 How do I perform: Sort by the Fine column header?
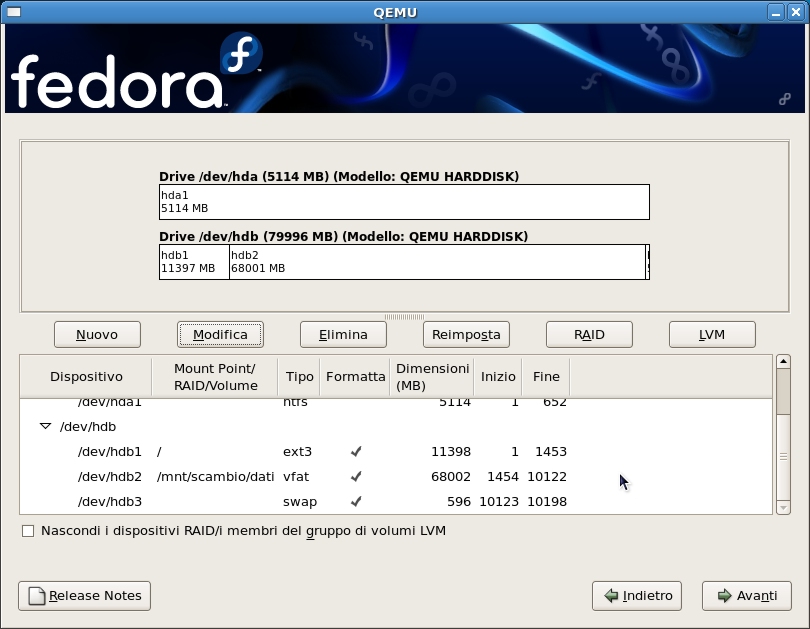pos(546,376)
